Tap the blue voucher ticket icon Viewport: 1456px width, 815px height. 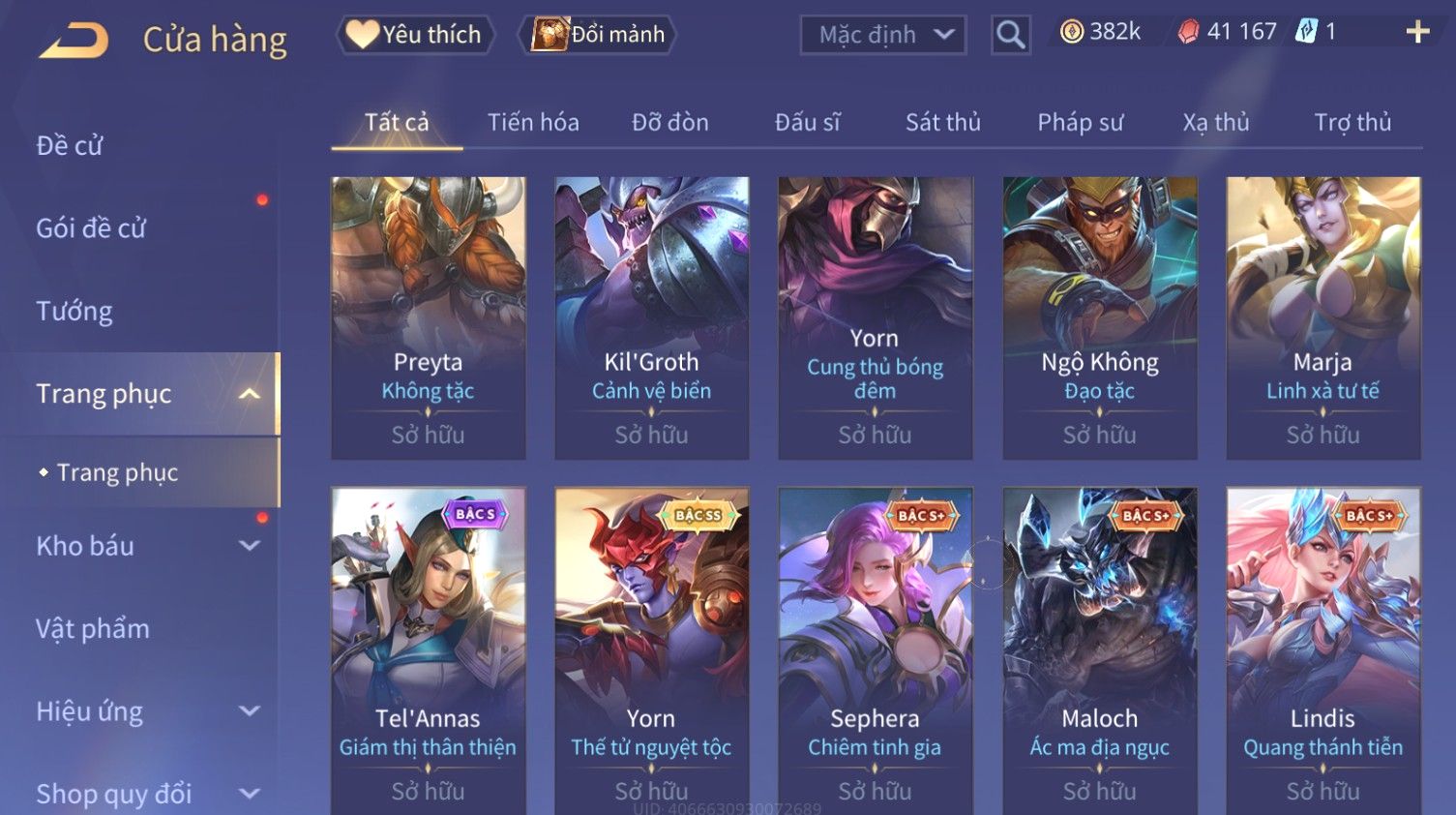coord(1306,32)
